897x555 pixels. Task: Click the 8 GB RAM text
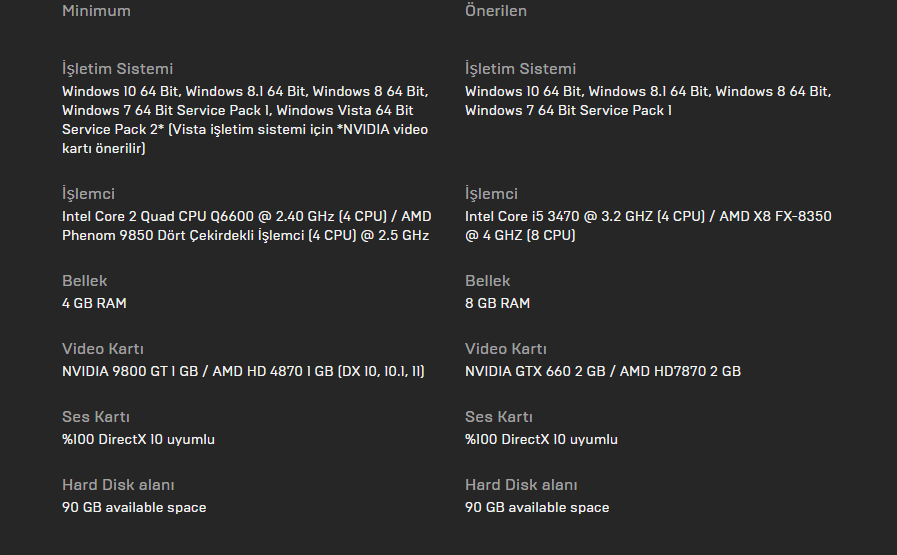pyautogui.click(x=497, y=303)
